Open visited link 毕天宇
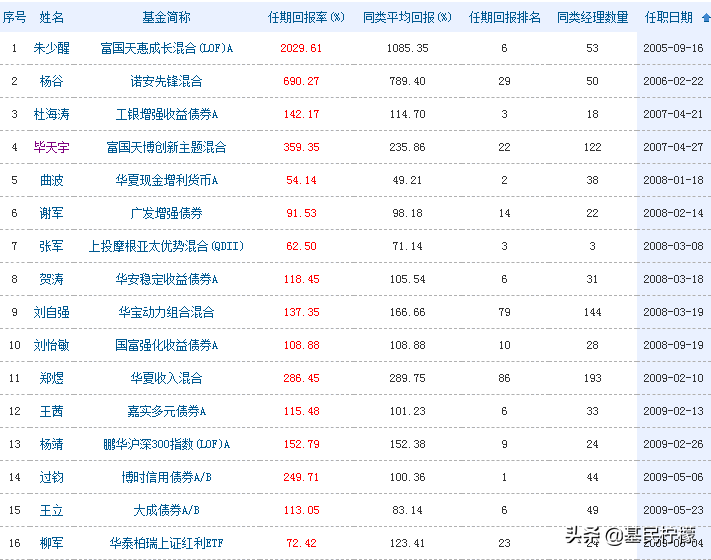The height and width of the screenshot is (560, 711). click(x=51, y=147)
